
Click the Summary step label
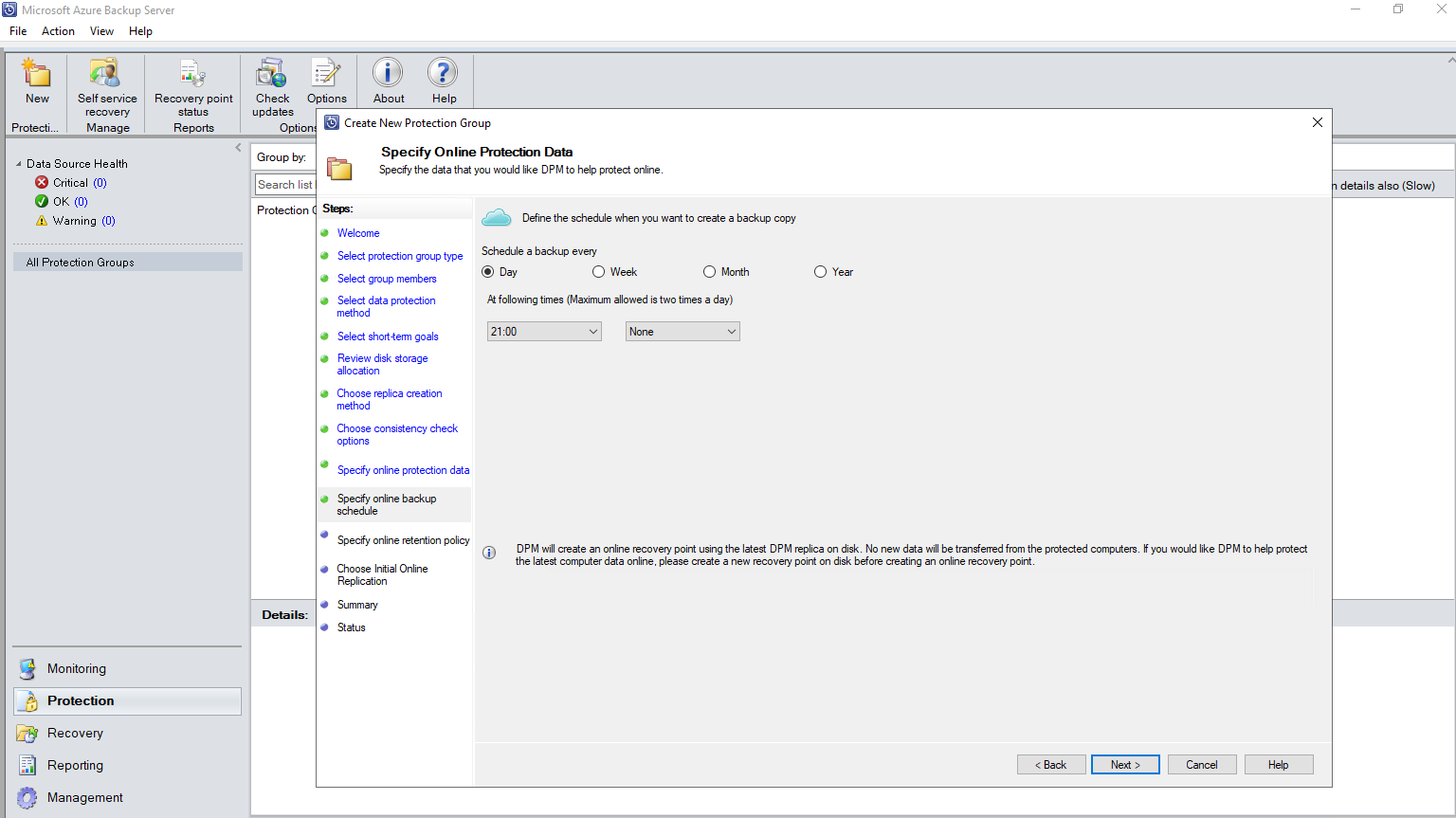point(357,605)
